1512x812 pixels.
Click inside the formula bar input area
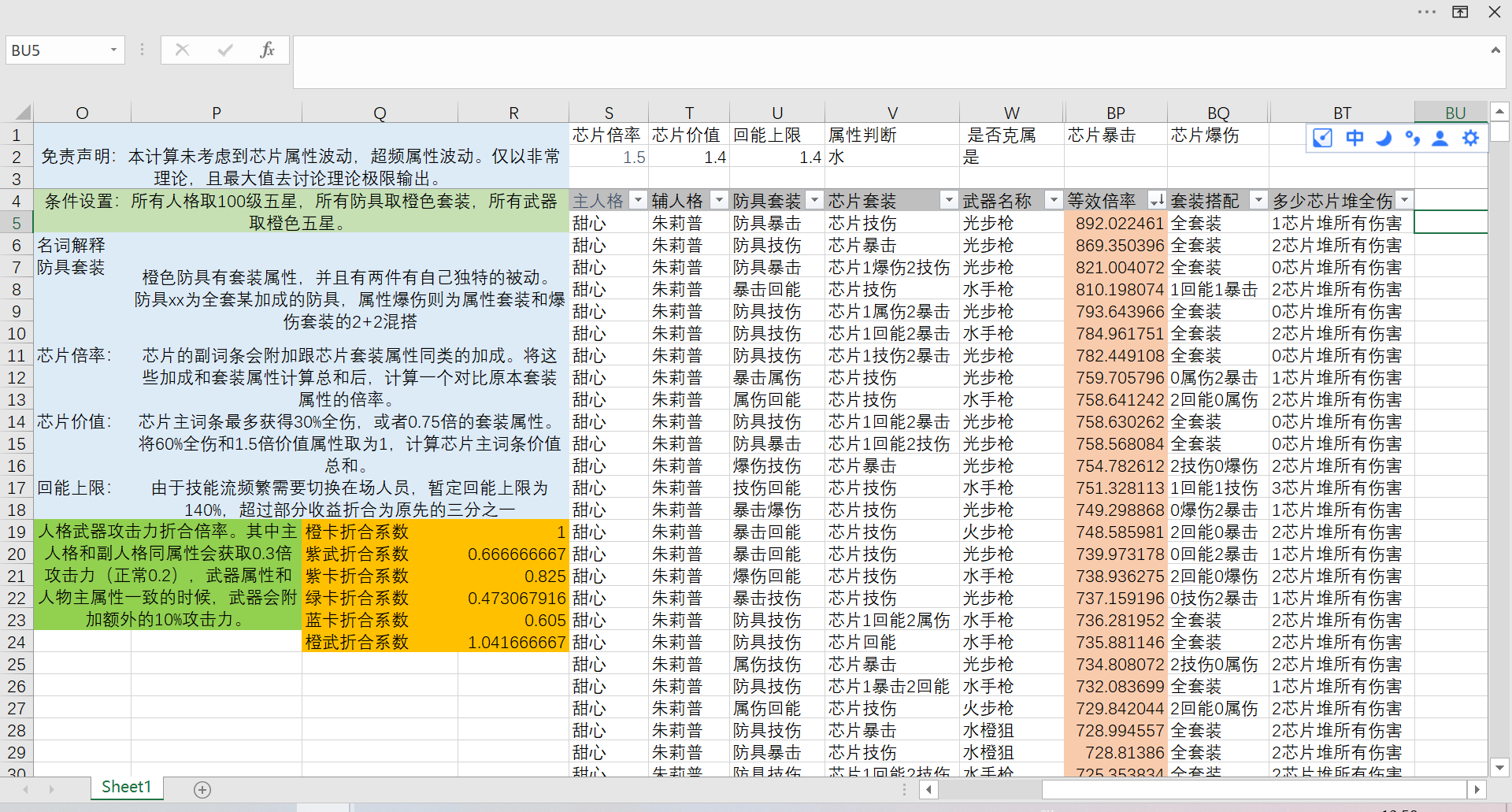[x=890, y=61]
